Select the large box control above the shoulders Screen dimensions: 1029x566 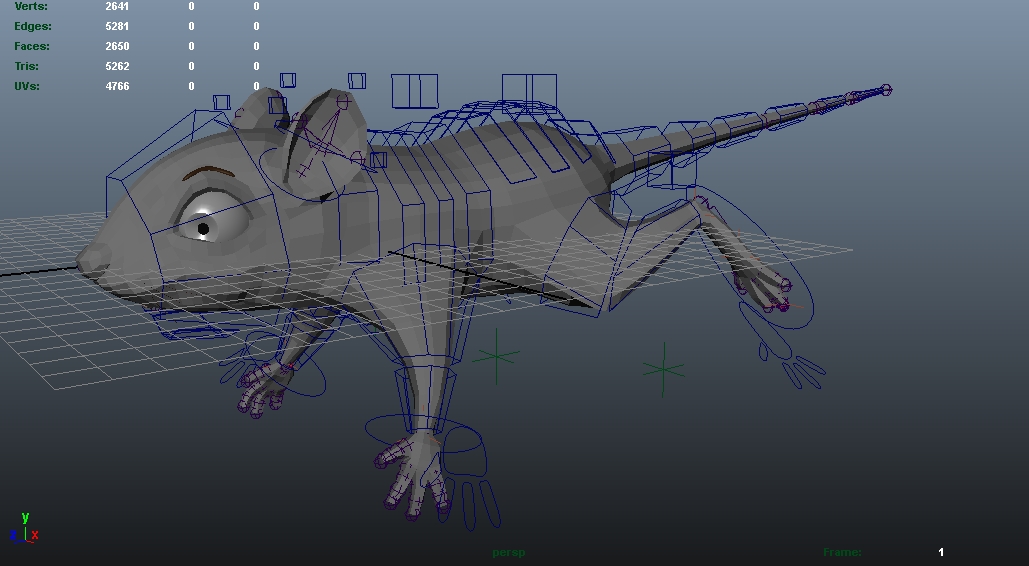pos(415,91)
